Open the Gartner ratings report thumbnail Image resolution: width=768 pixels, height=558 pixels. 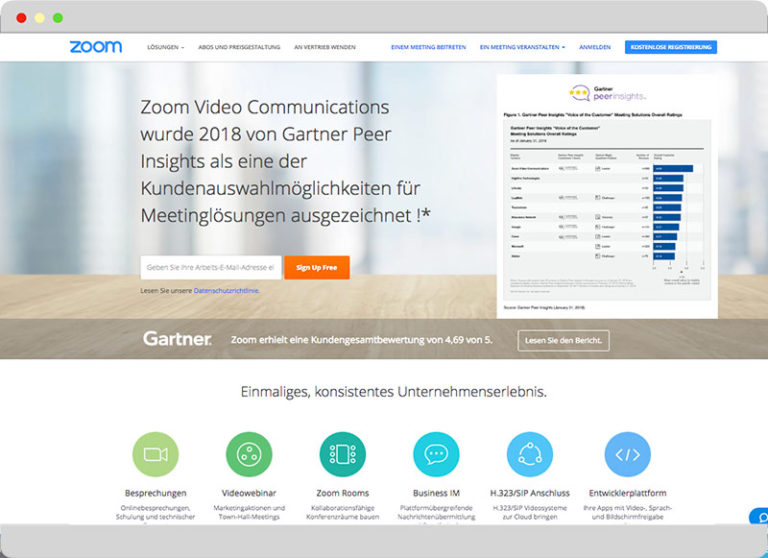click(607, 196)
